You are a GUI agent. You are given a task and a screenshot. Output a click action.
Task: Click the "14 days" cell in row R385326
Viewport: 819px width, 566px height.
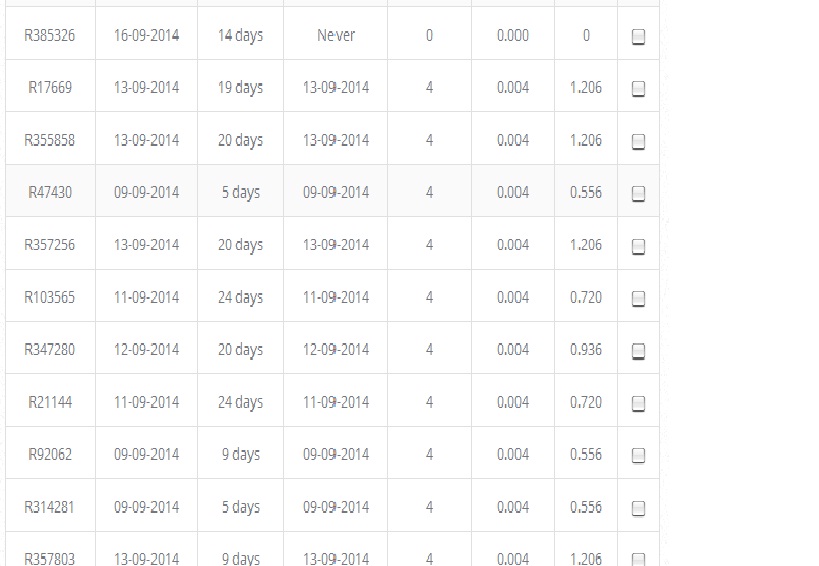240,35
